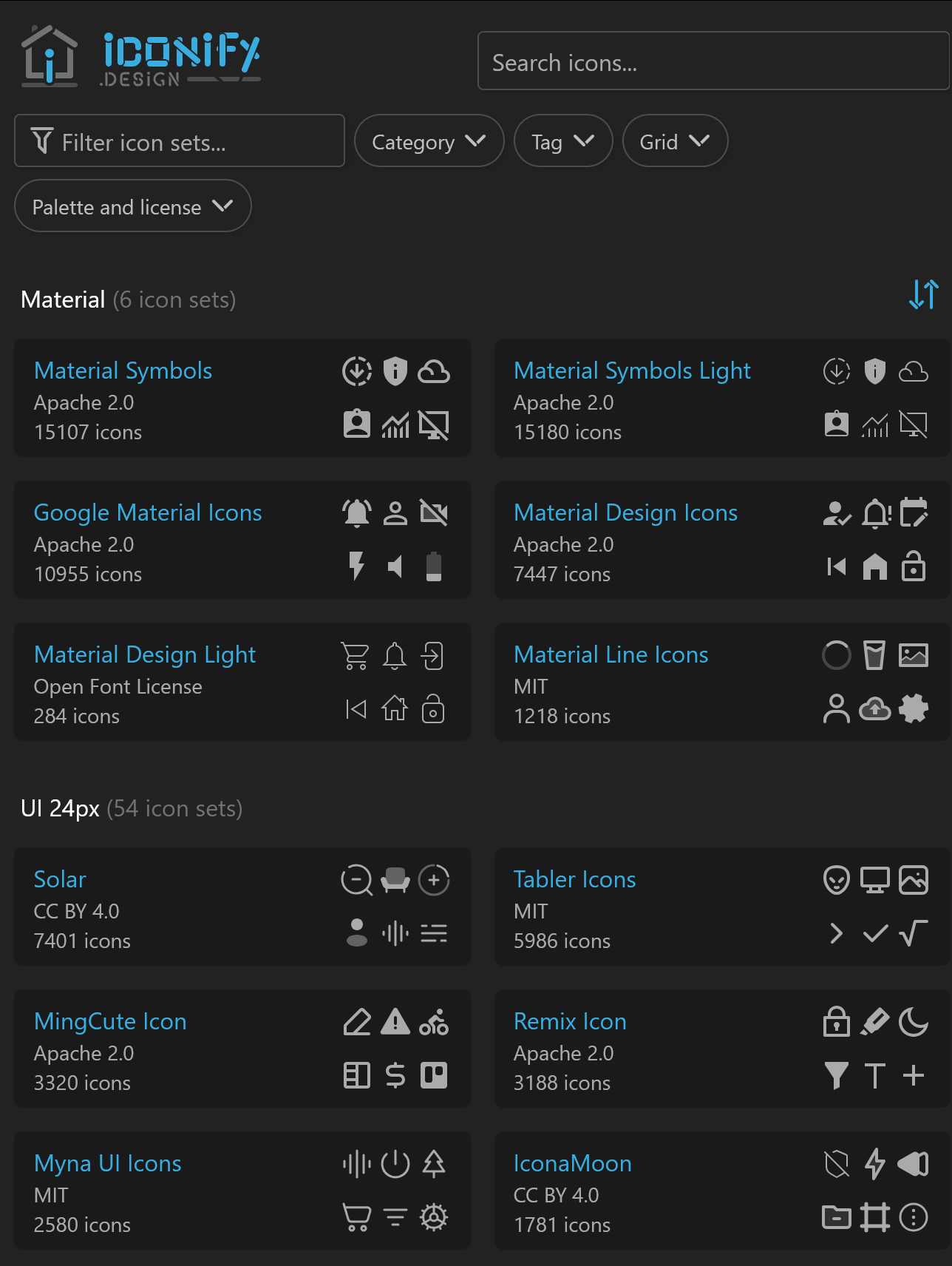The image size is (952, 1266).
Task: Open the Material Symbols Light icon set
Action: coord(632,370)
